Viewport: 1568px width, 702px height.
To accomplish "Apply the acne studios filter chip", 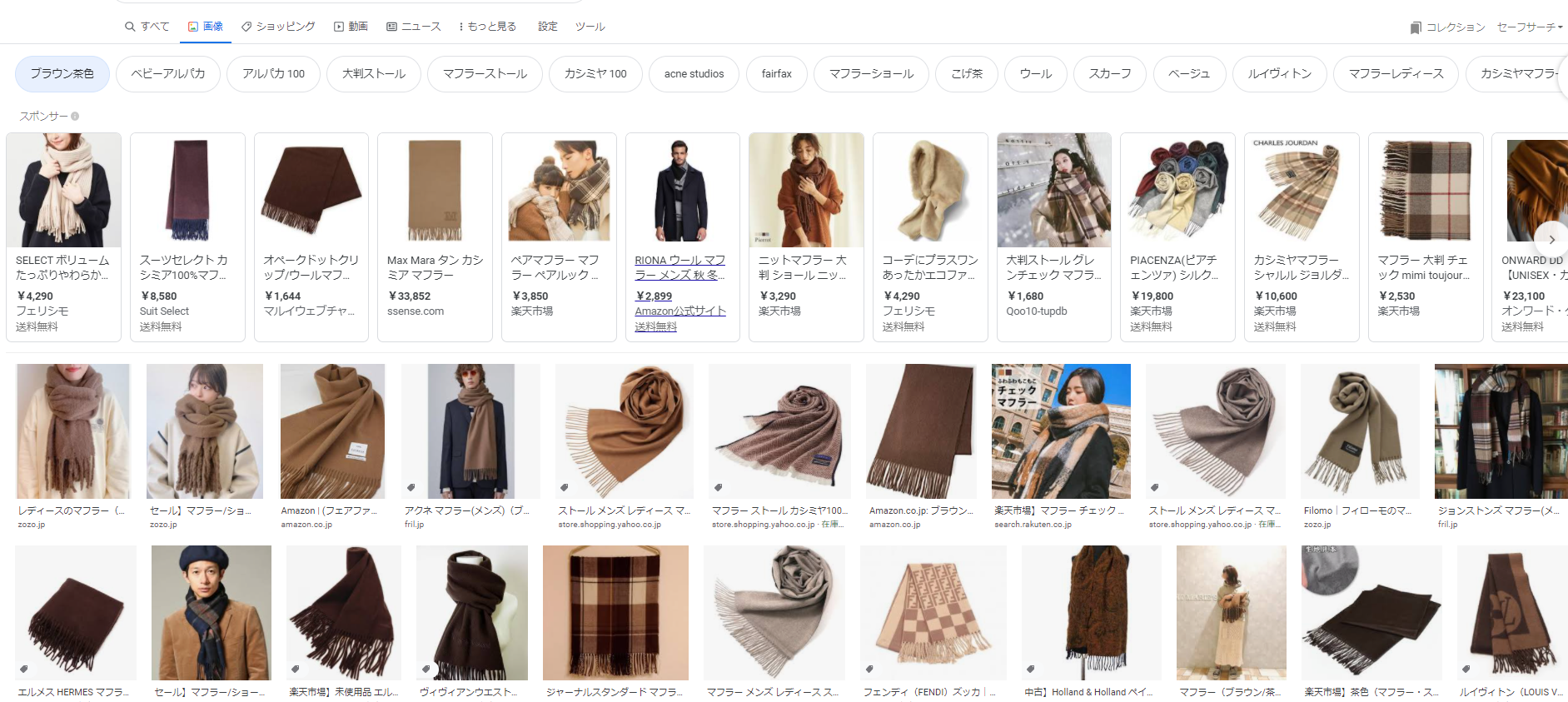I will [694, 74].
